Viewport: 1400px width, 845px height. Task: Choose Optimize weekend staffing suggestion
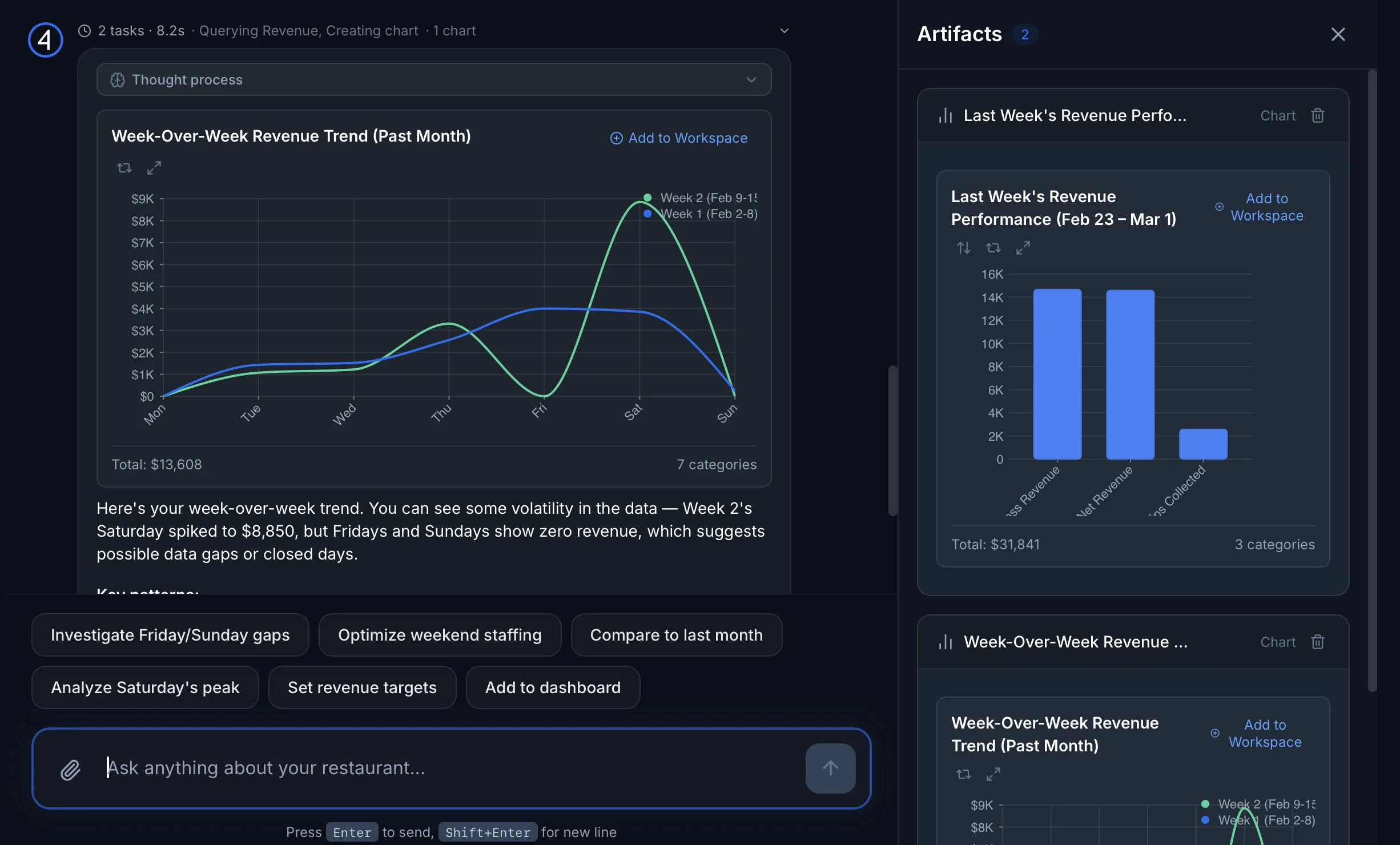(x=440, y=635)
